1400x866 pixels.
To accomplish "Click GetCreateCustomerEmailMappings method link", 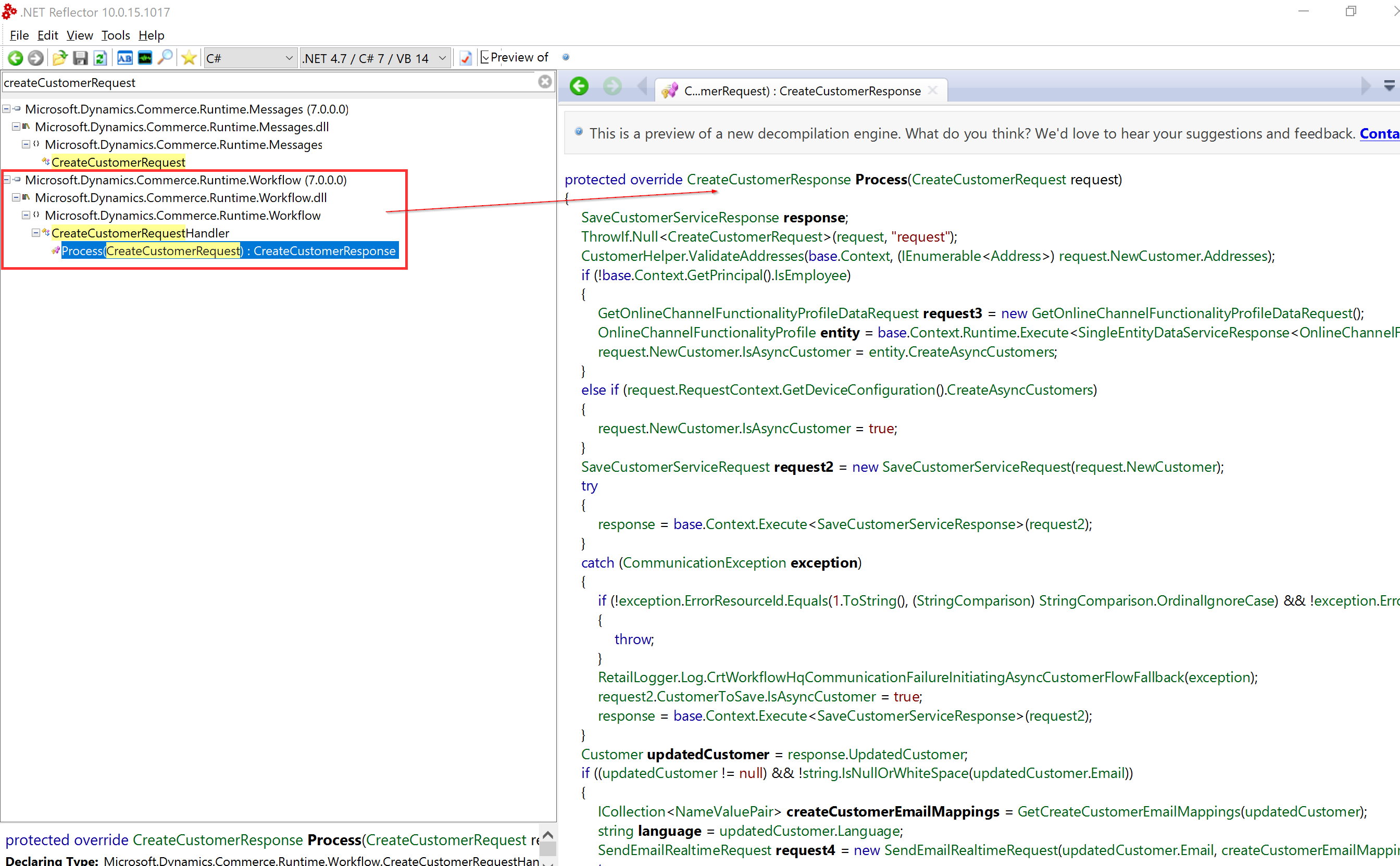I will (x=1129, y=812).
